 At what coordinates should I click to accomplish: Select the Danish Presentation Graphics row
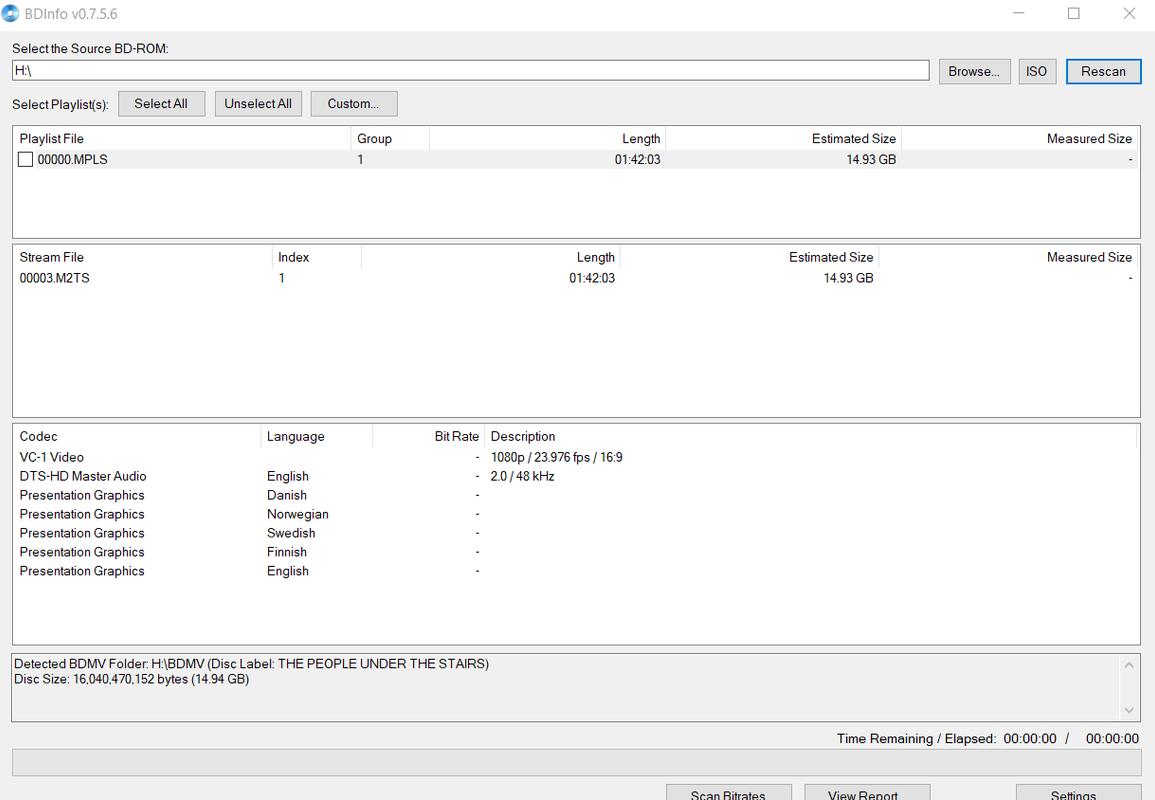576,495
